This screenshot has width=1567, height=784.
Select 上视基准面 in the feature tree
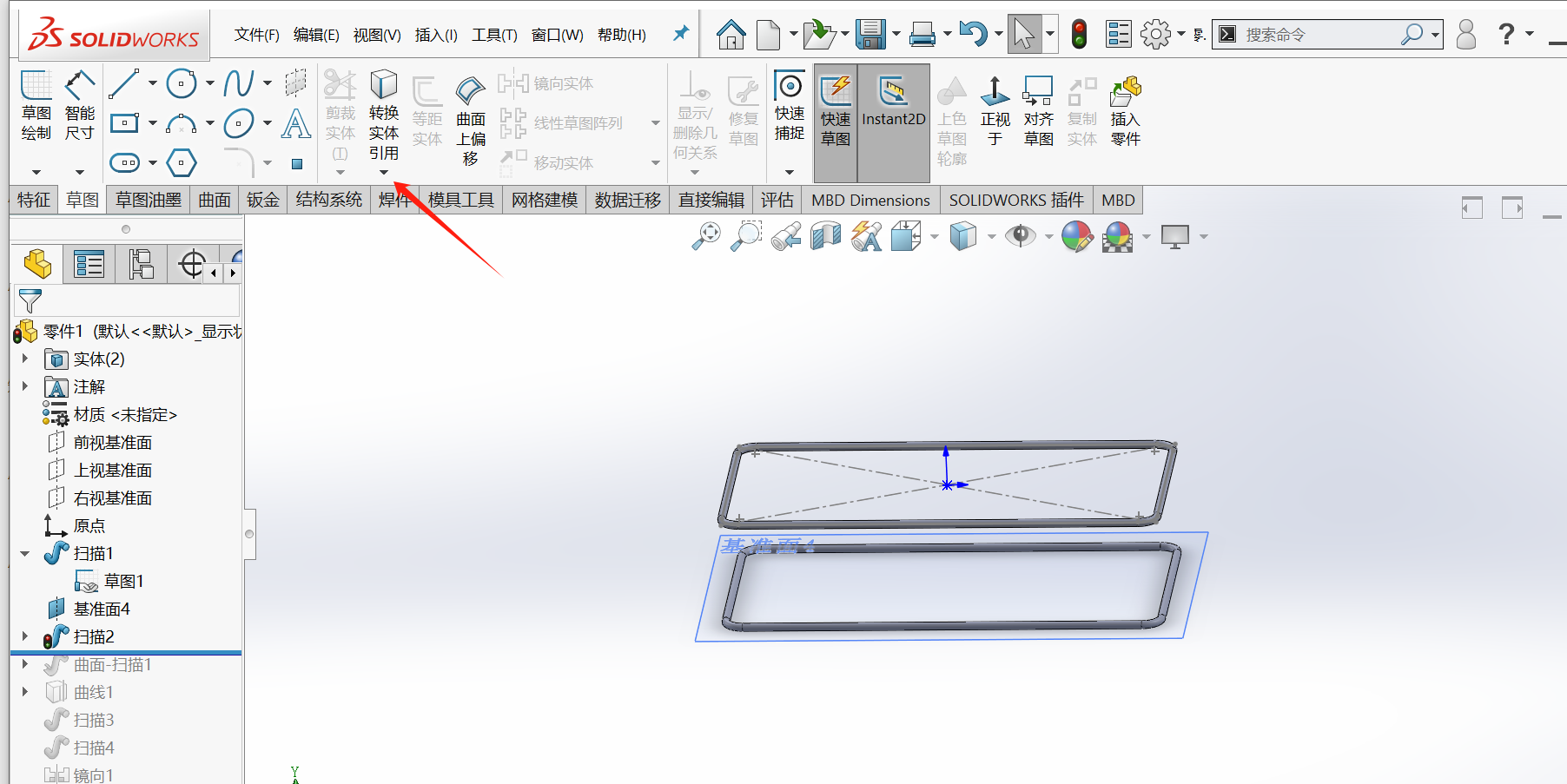pyautogui.click(x=112, y=470)
